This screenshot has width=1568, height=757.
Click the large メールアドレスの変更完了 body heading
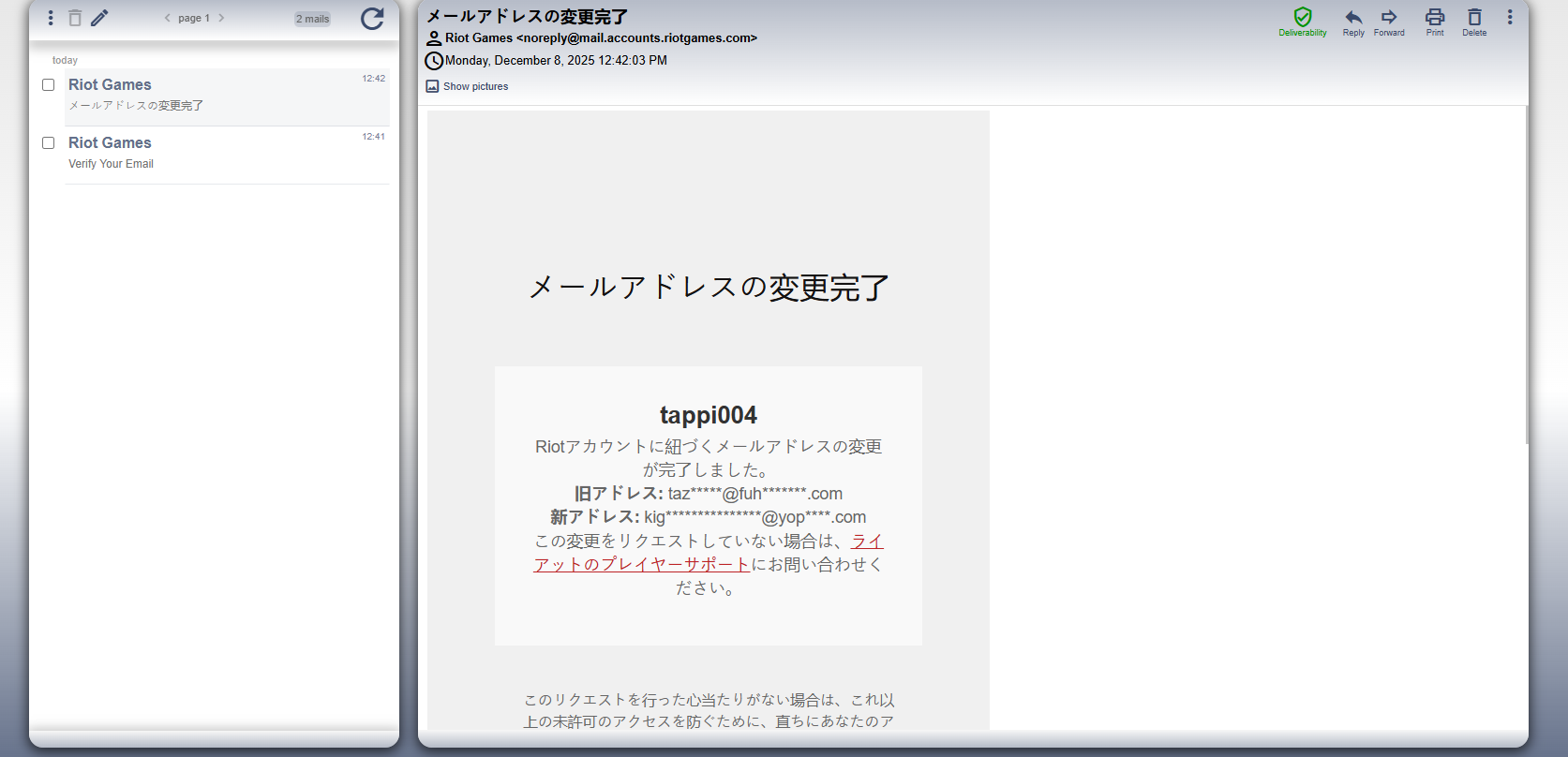[x=709, y=287]
